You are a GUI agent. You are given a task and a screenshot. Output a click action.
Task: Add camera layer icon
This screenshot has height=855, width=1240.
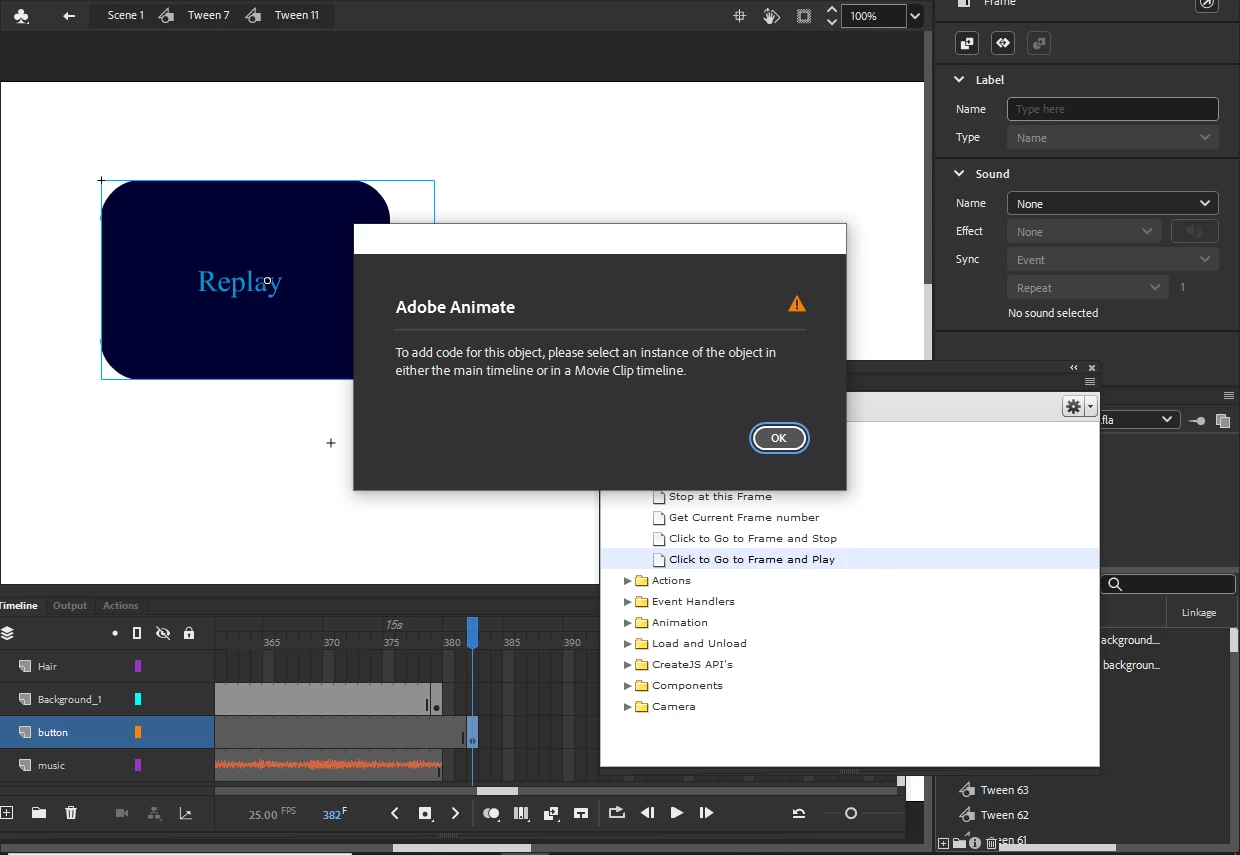coord(122,813)
